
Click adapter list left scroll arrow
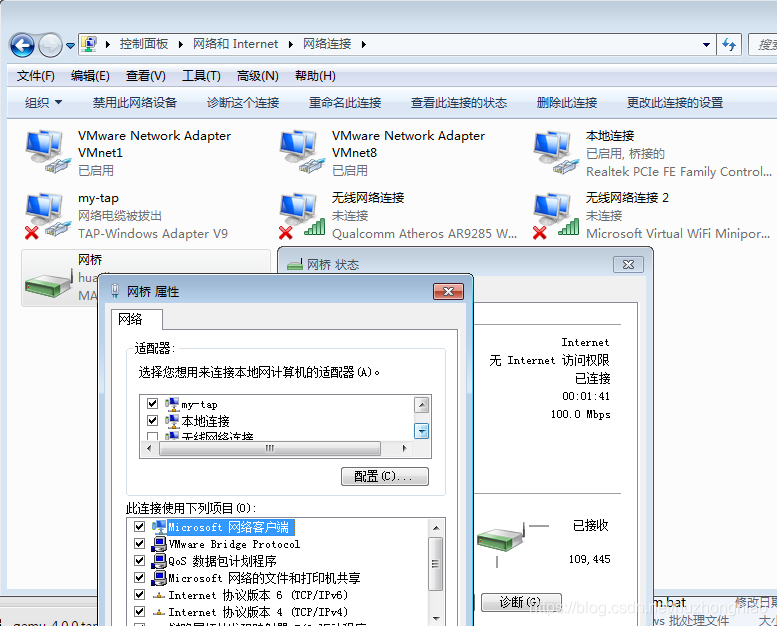click(x=150, y=449)
